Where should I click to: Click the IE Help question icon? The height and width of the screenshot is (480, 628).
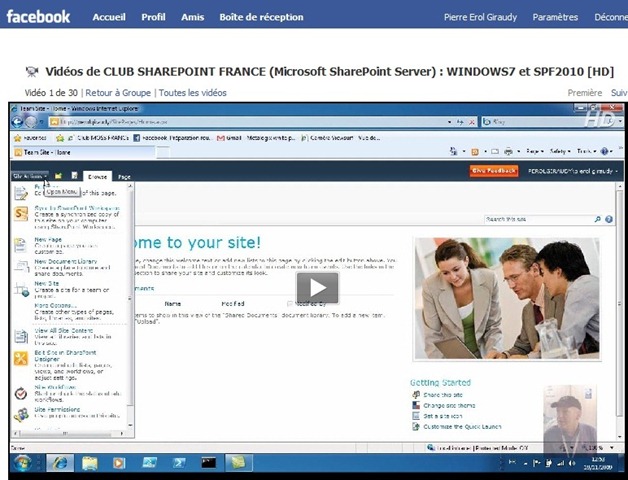pyautogui.click(x=604, y=151)
